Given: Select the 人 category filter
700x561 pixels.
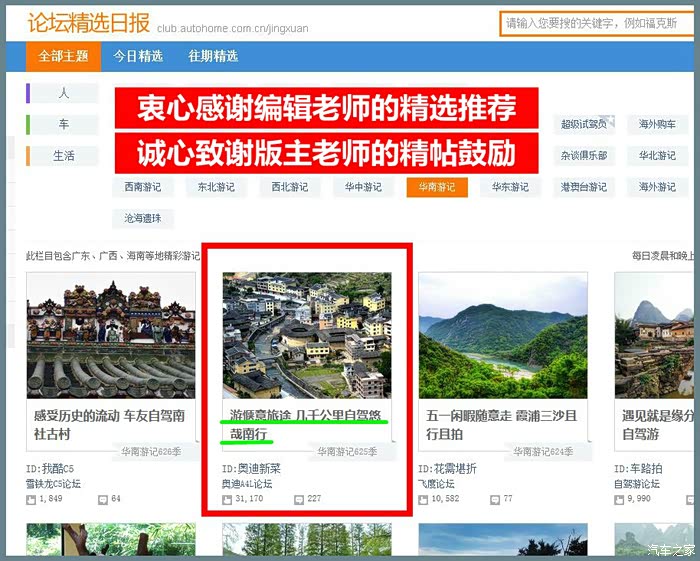Looking at the screenshot, I should (x=63, y=93).
